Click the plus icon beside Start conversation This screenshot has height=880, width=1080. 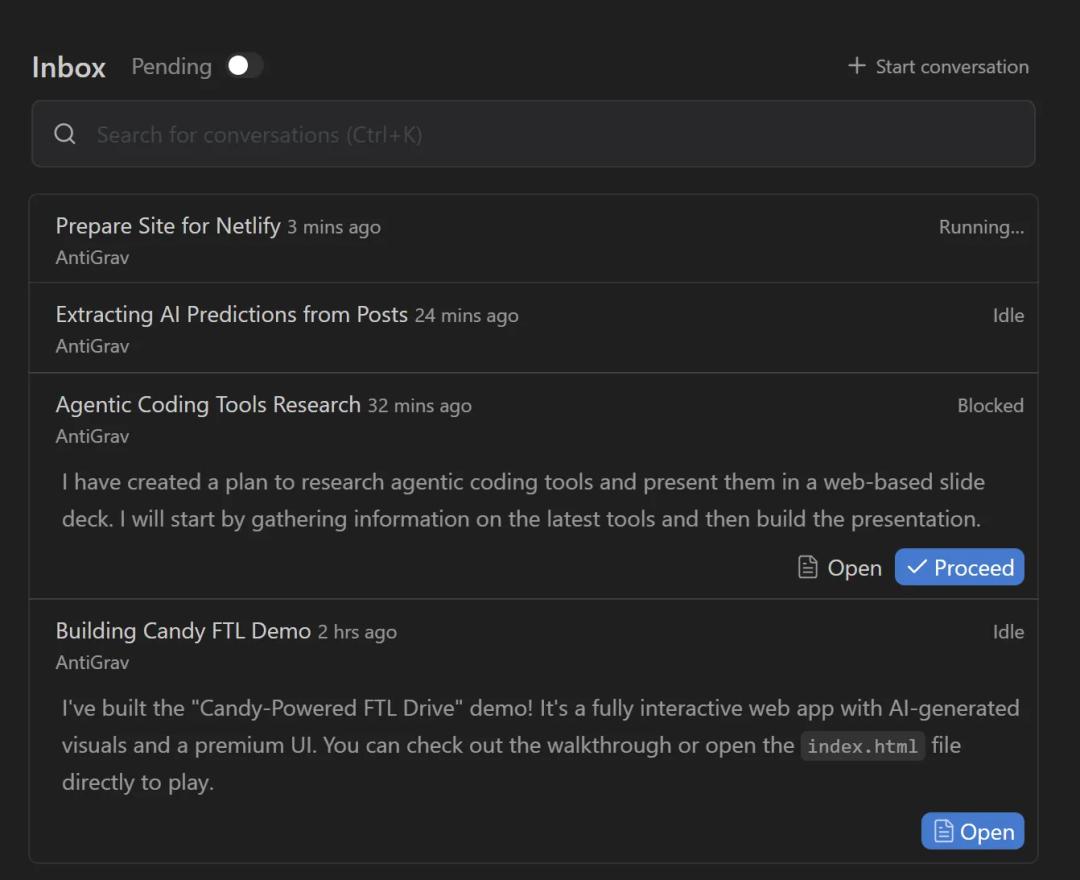click(856, 66)
